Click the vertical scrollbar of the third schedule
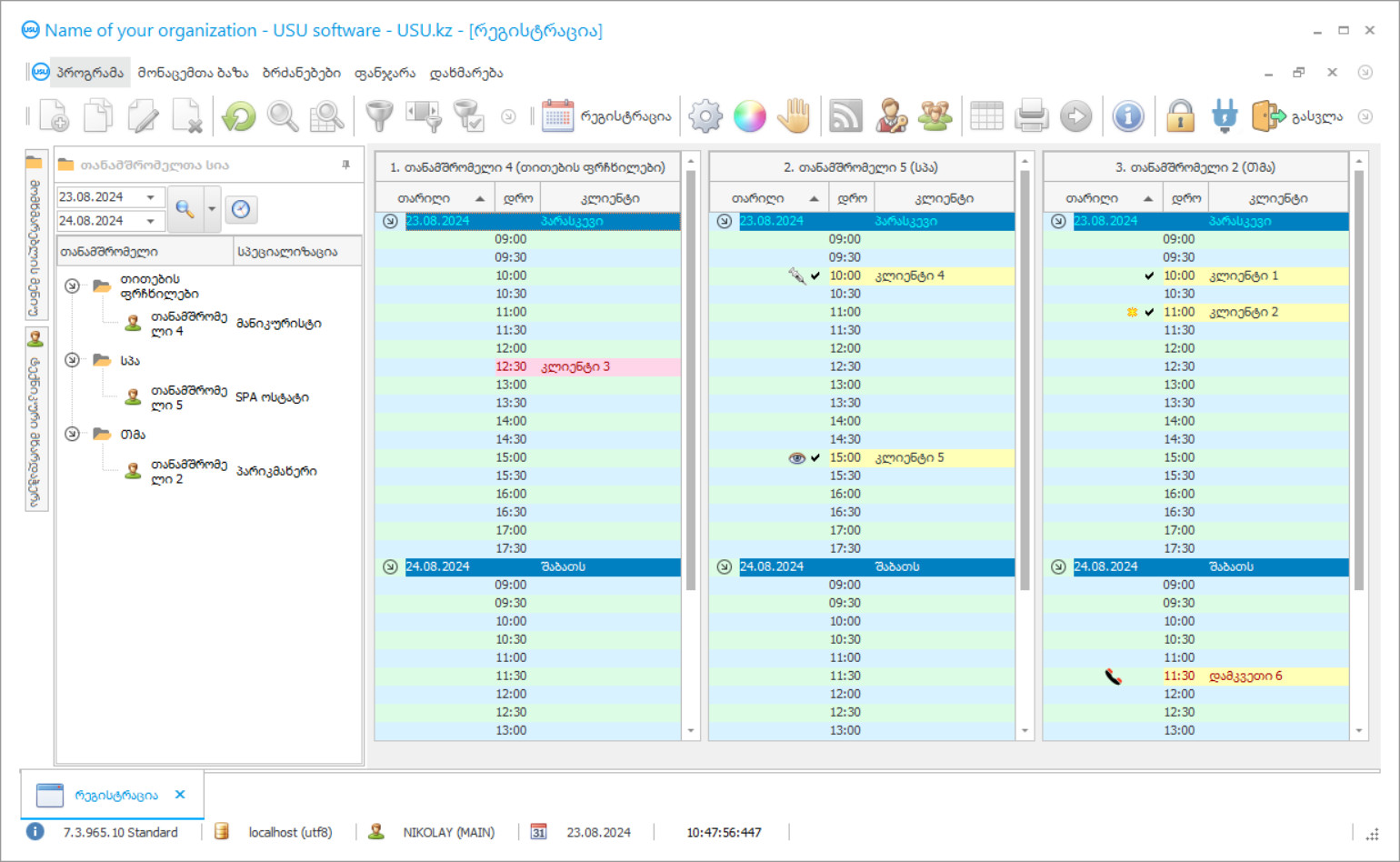This screenshot has height=862, width=1400. (1359, 379)
